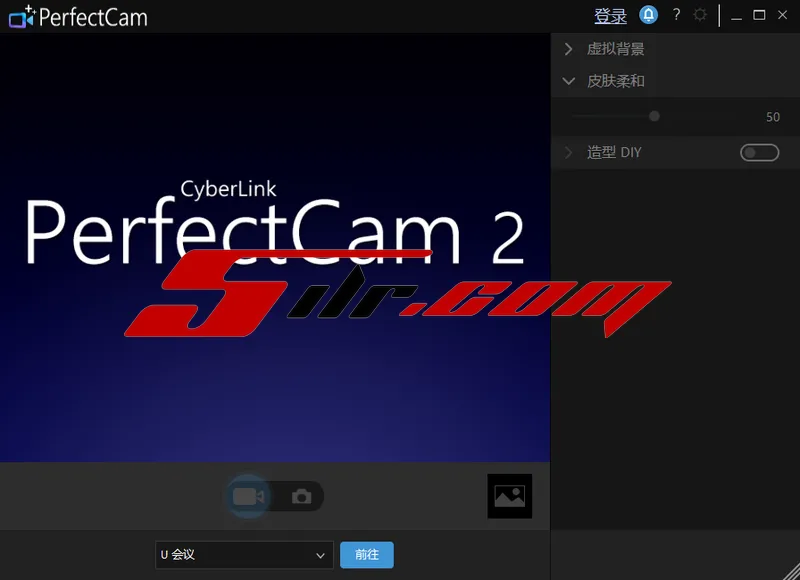Click the 登录 login link
Image resolution: width=800 pixels, height=580 pixels.
pyautogui.click(x=610, y=16)
